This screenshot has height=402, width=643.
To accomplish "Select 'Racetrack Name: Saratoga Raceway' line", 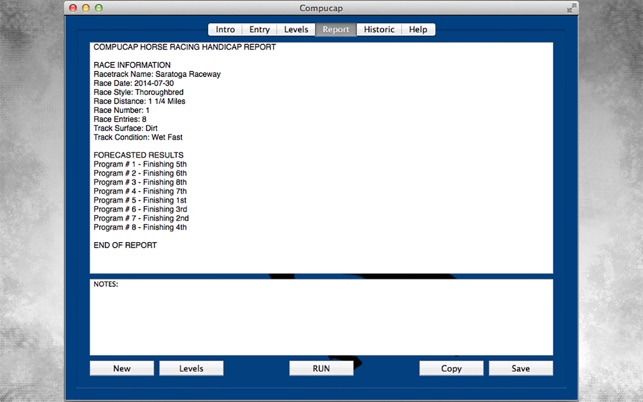I will (x=157, y=74).
